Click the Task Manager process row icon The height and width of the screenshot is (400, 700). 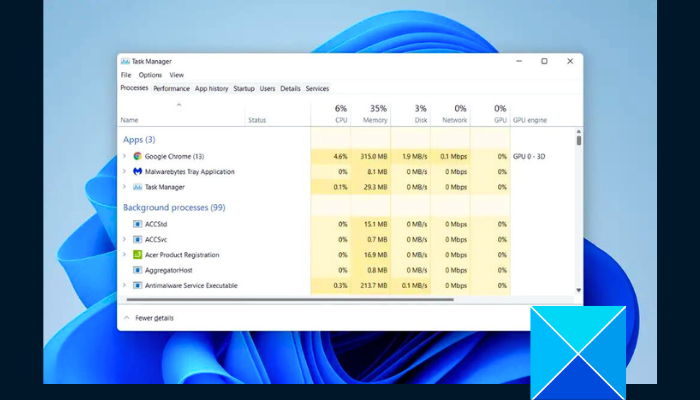(138, 187)
